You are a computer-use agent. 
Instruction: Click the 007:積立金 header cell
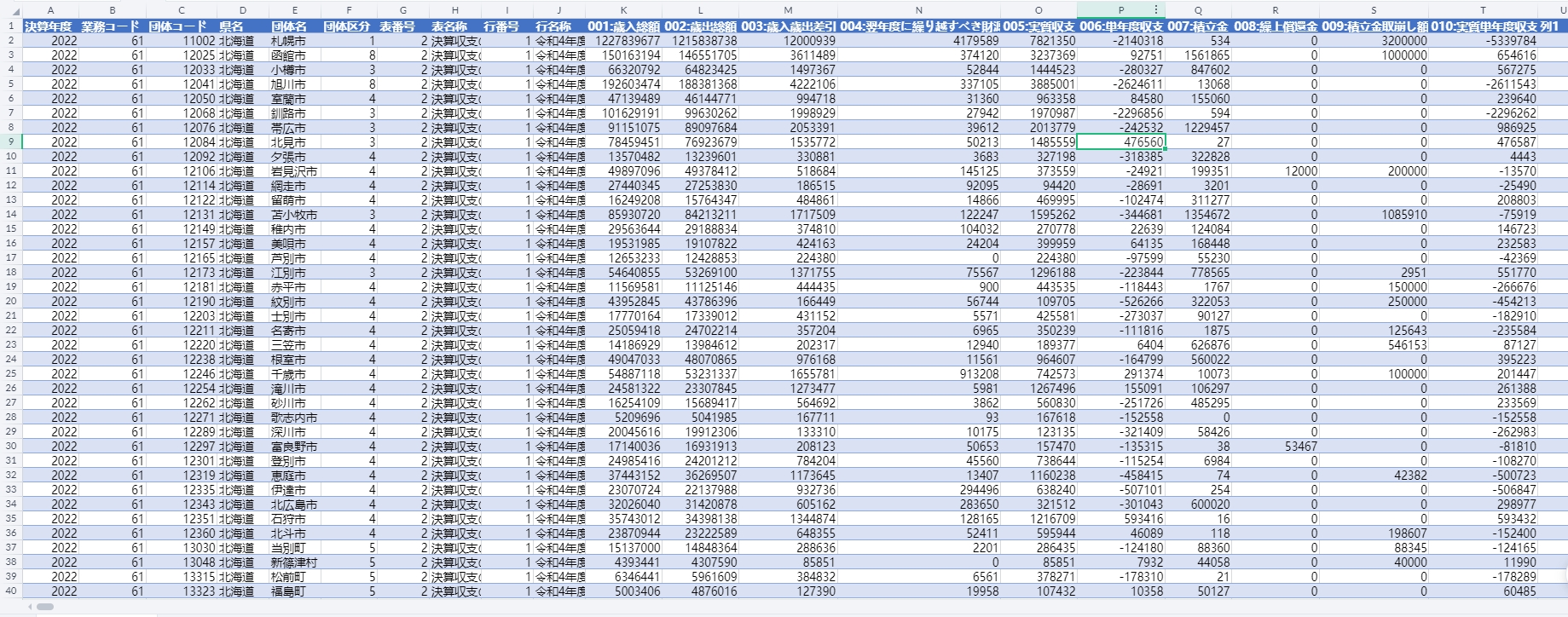(1198, 26)
